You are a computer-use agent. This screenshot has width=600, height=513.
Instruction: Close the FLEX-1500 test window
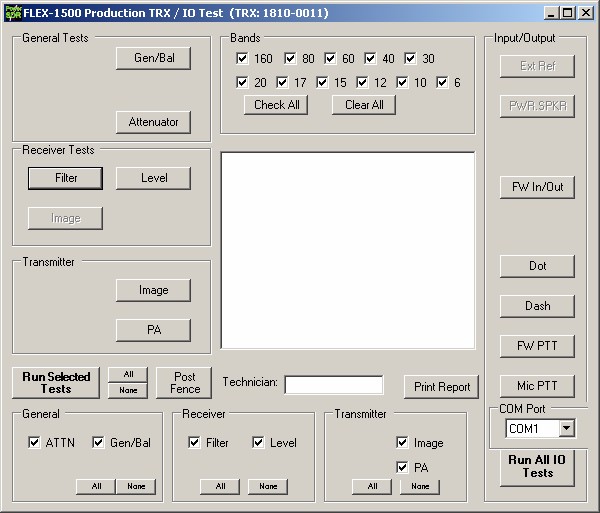[586, 13]
